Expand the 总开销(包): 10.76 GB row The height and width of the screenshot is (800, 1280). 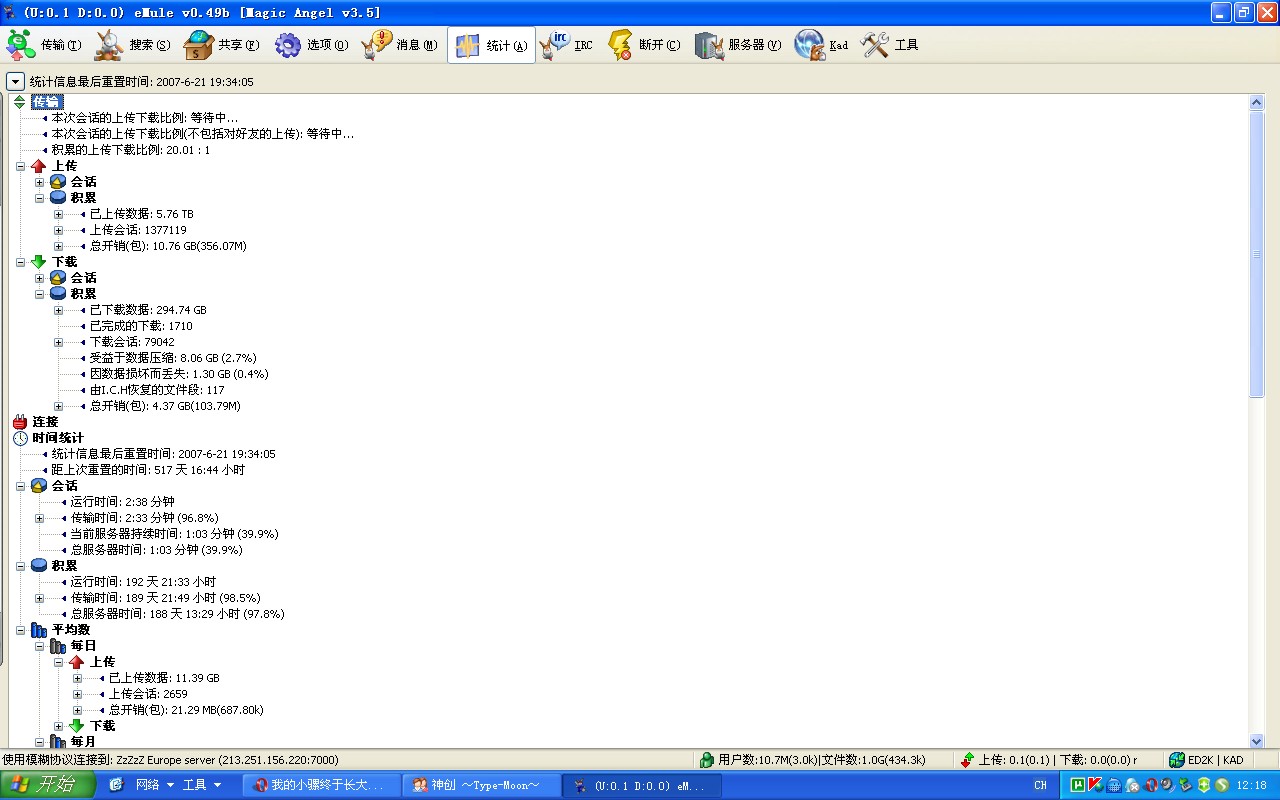click(58, 246)
